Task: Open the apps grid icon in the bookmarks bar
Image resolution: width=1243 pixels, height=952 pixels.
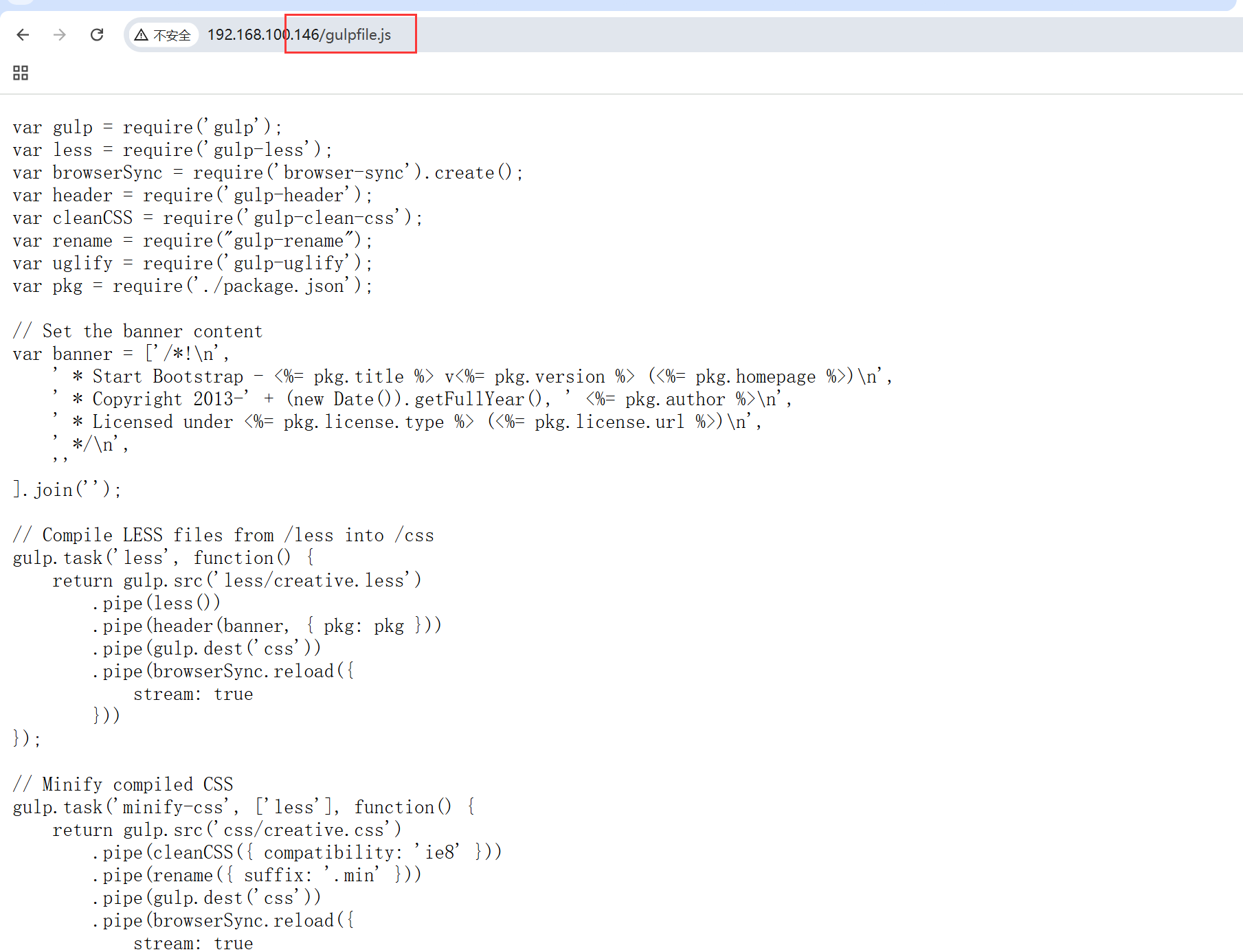Action: pos(21,73)
